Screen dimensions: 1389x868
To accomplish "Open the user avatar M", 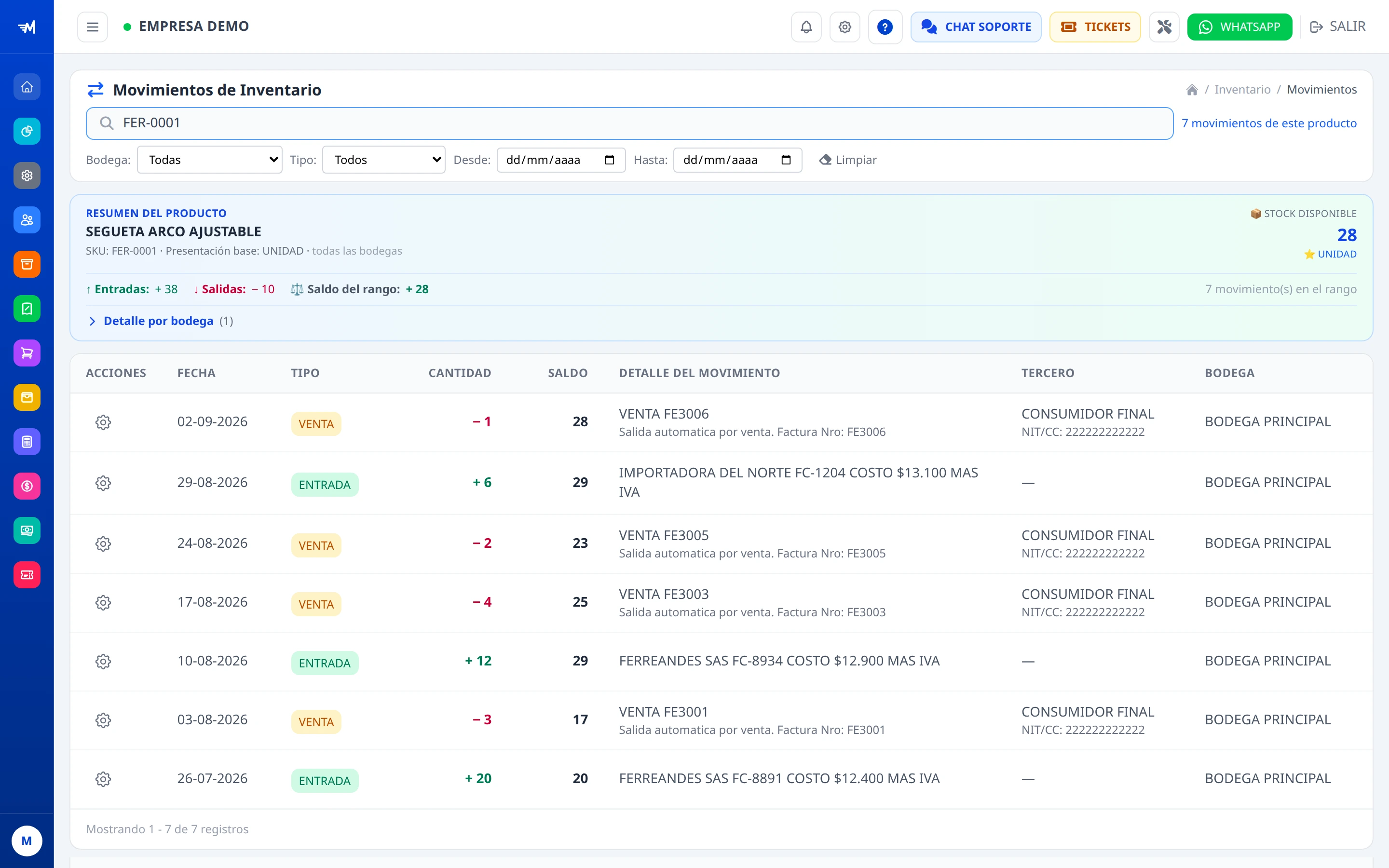I will point(27,841).
